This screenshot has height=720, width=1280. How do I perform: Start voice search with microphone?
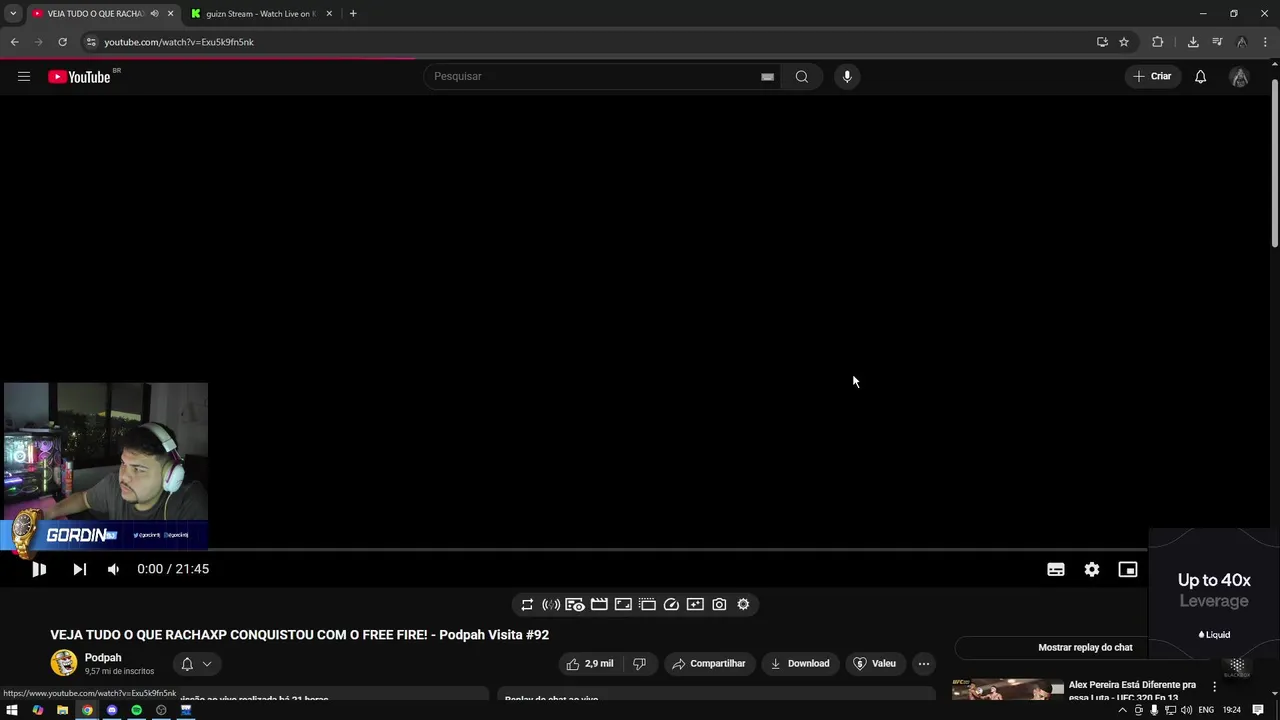(x=847, y=76)
